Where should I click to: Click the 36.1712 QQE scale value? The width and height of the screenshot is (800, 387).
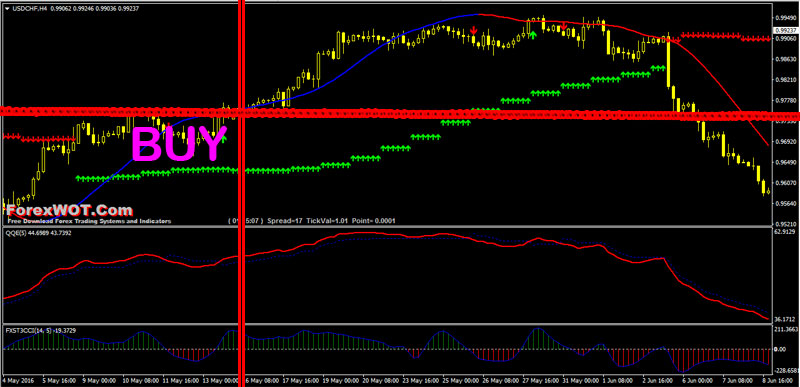pyautogui.click(x=786, y=320)
